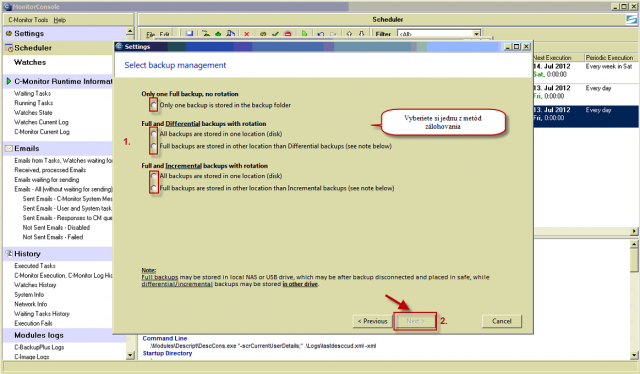Click the green add task icon in toolbar
This screenshot has width=640, height=374.
tap(218, 34)
